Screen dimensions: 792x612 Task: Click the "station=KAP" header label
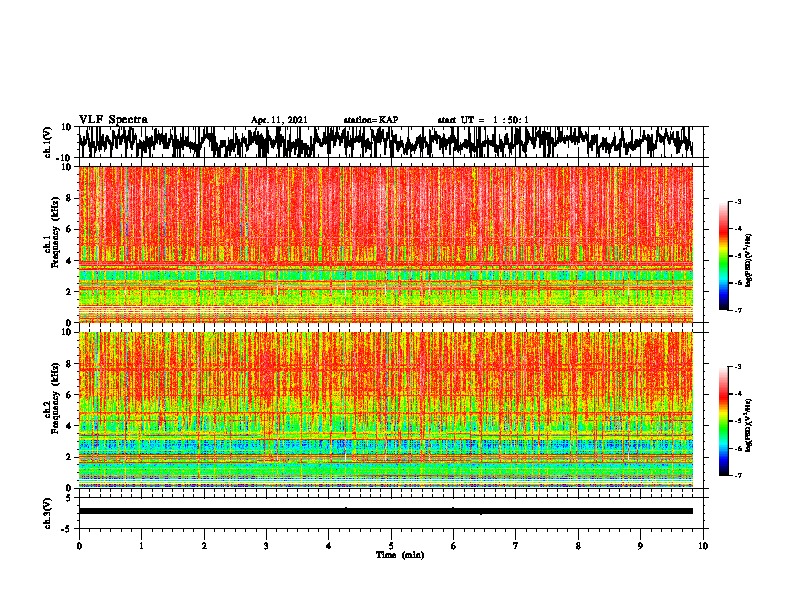click(371, 120)
